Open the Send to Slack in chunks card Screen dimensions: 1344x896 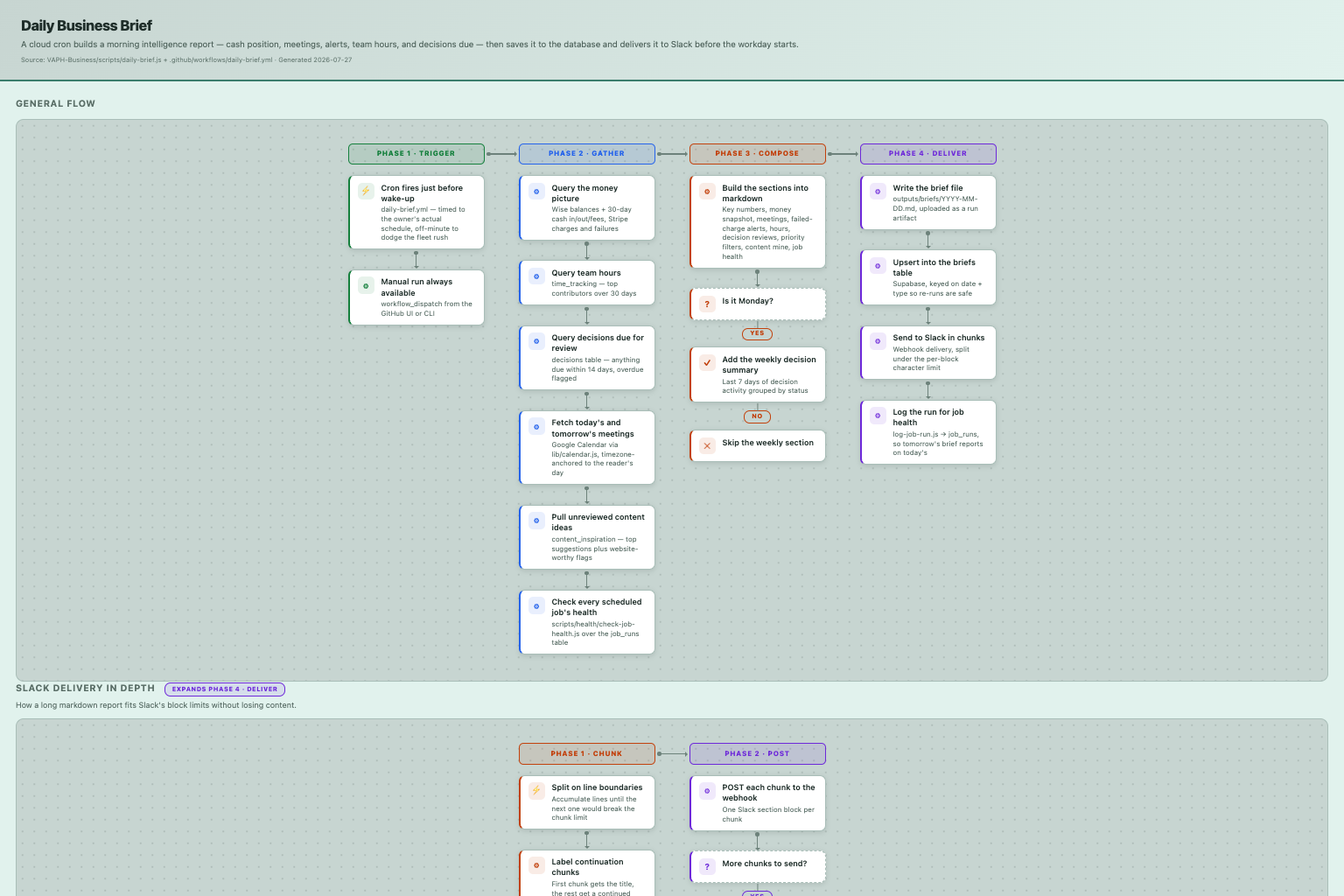pyautogui.click(x=928, y=353)
